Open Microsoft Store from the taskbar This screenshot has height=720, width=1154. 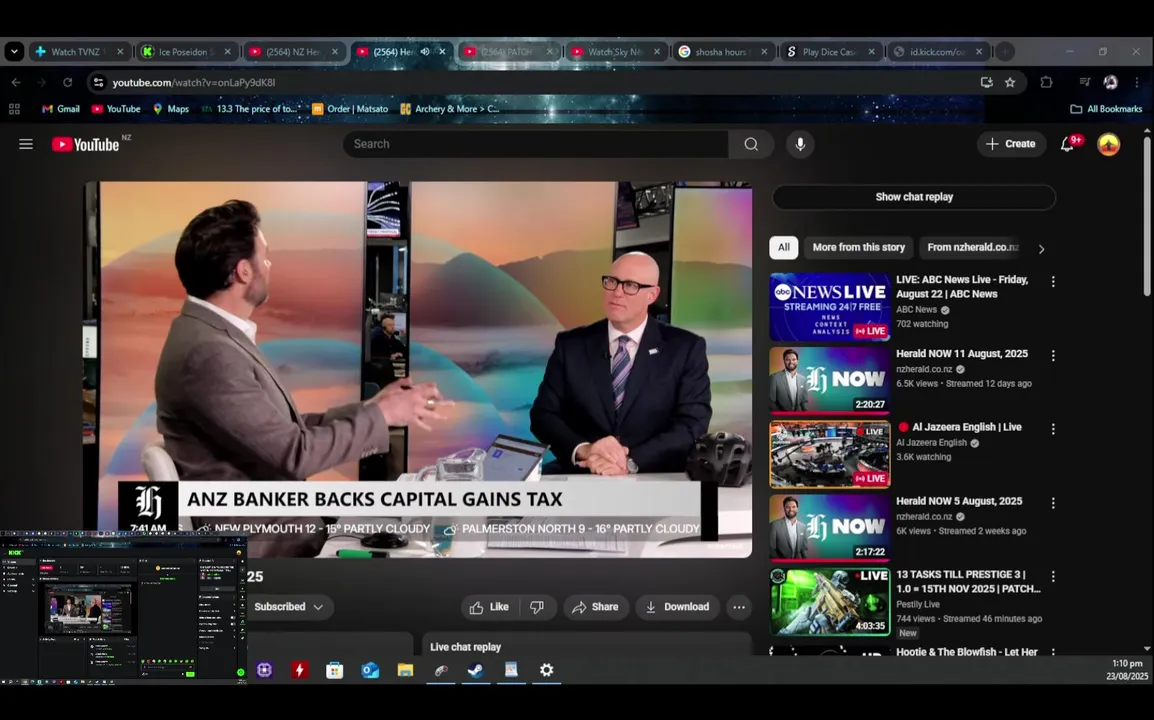pyautogui.click(x=335, y=670)
